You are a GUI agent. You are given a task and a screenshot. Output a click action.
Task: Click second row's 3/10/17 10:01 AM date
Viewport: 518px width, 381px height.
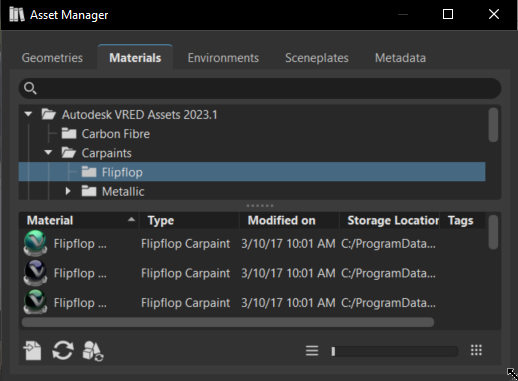[x=288, y=273]
